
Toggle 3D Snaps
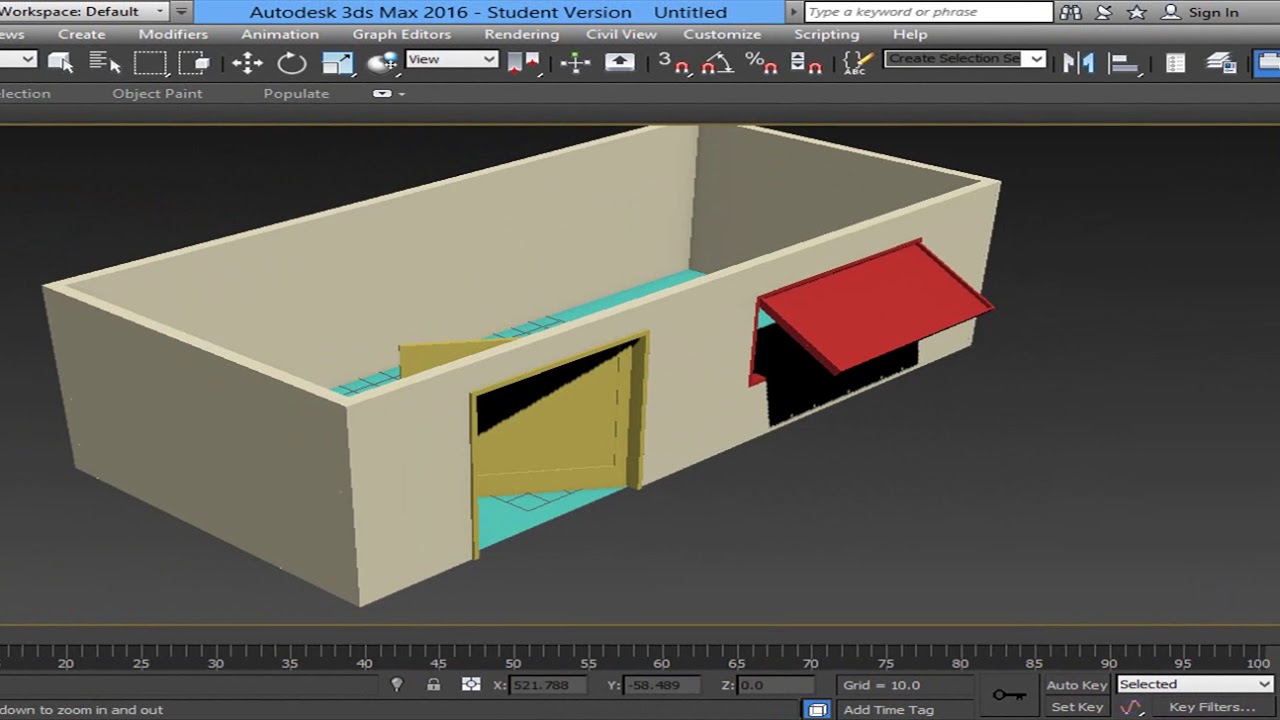pyautogui.click(x=674, y=63)
